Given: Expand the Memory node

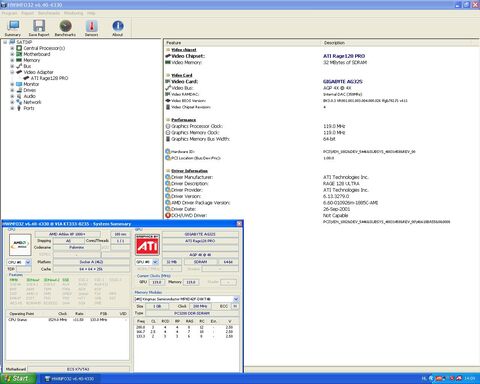Looking at the screenshot, I should (x=12, y=60).
